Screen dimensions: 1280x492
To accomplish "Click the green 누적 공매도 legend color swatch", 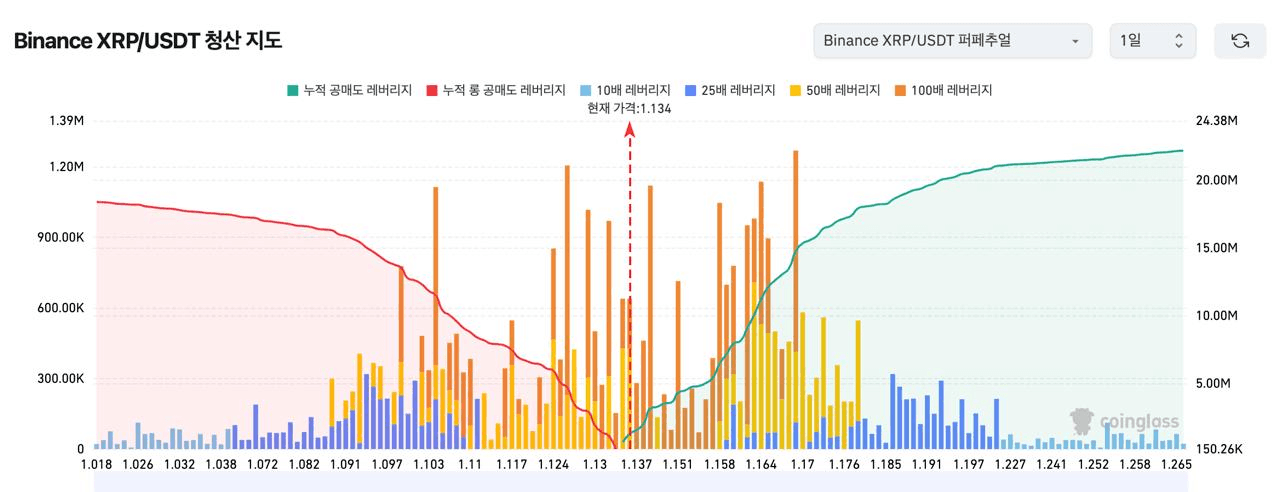I will click(x=292, y=90).
